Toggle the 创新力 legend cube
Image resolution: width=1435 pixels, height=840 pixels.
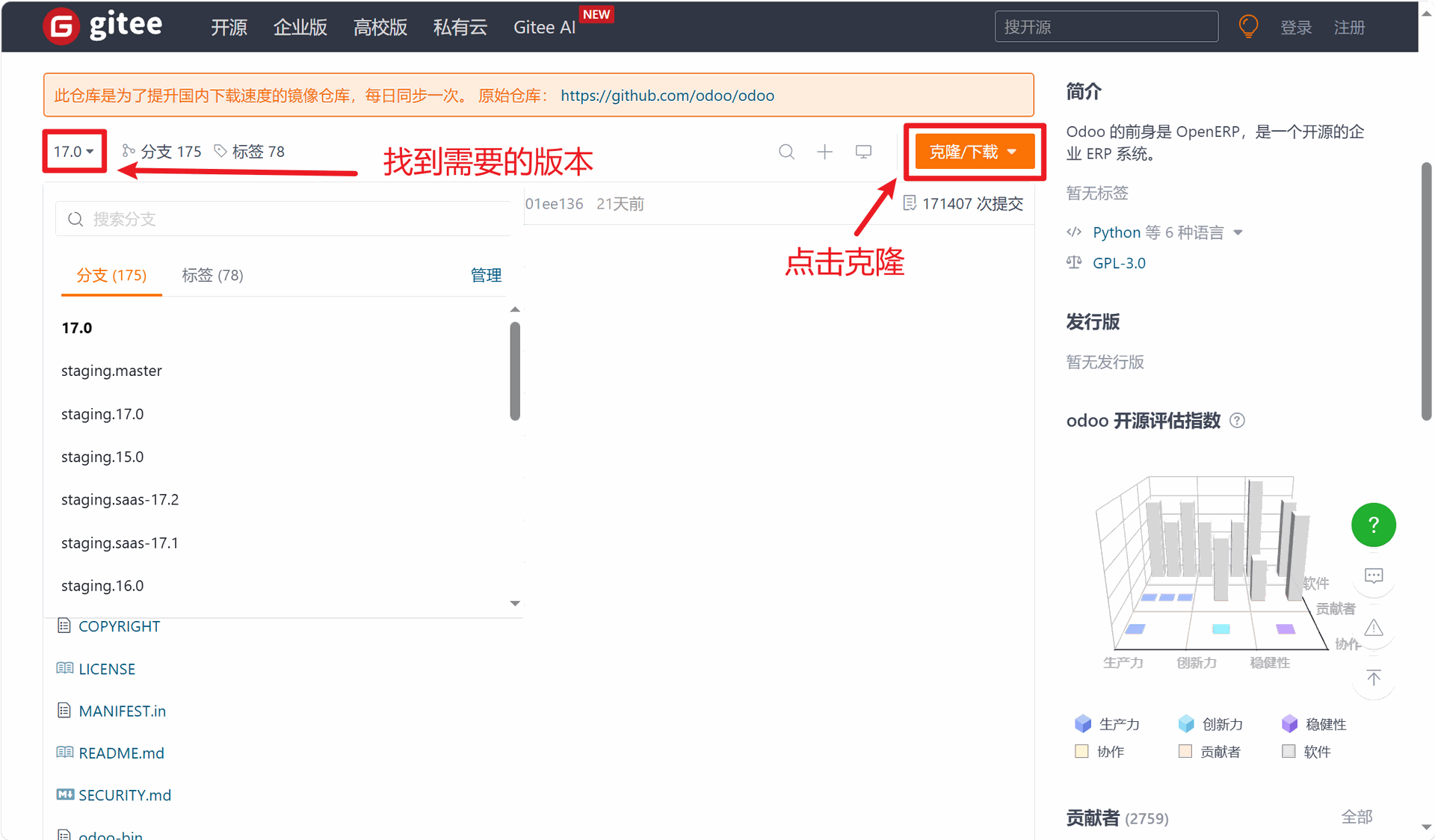pos(1185,723)
